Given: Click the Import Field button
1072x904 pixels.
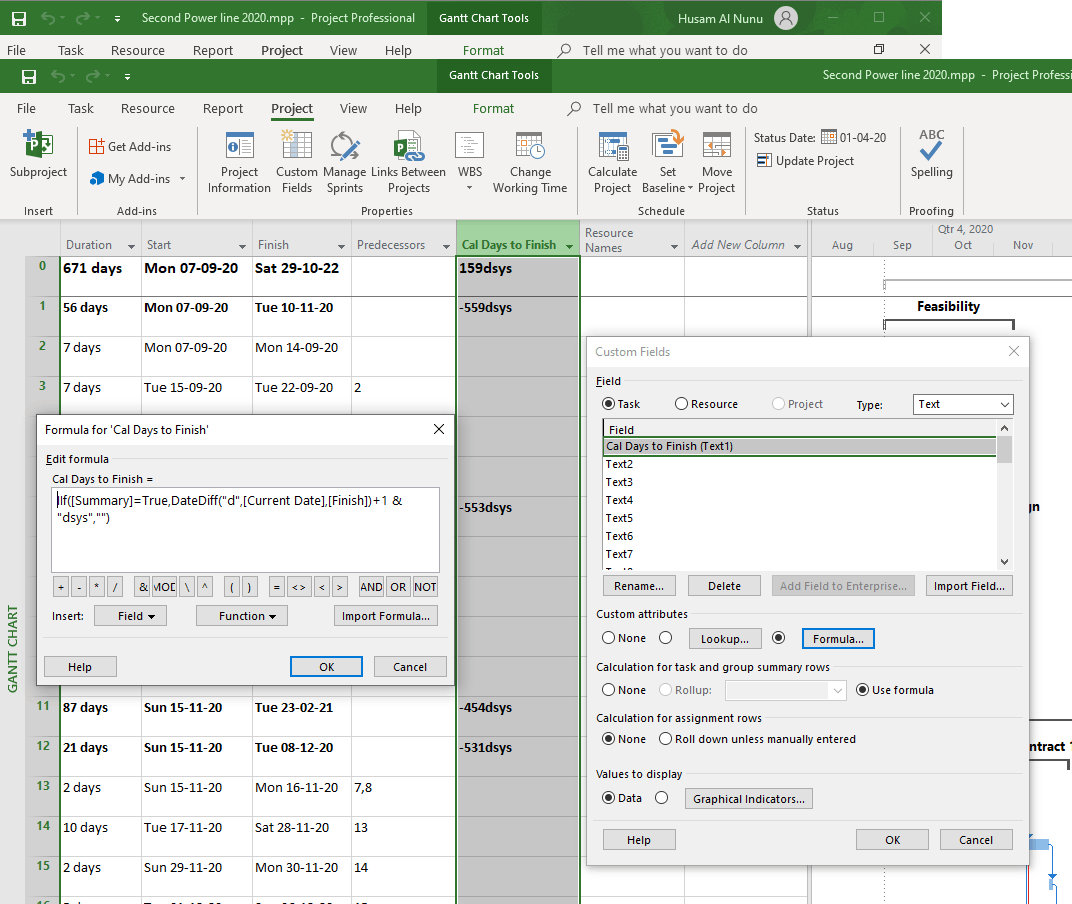Looking at the screenshot, I should pos(969,586).
